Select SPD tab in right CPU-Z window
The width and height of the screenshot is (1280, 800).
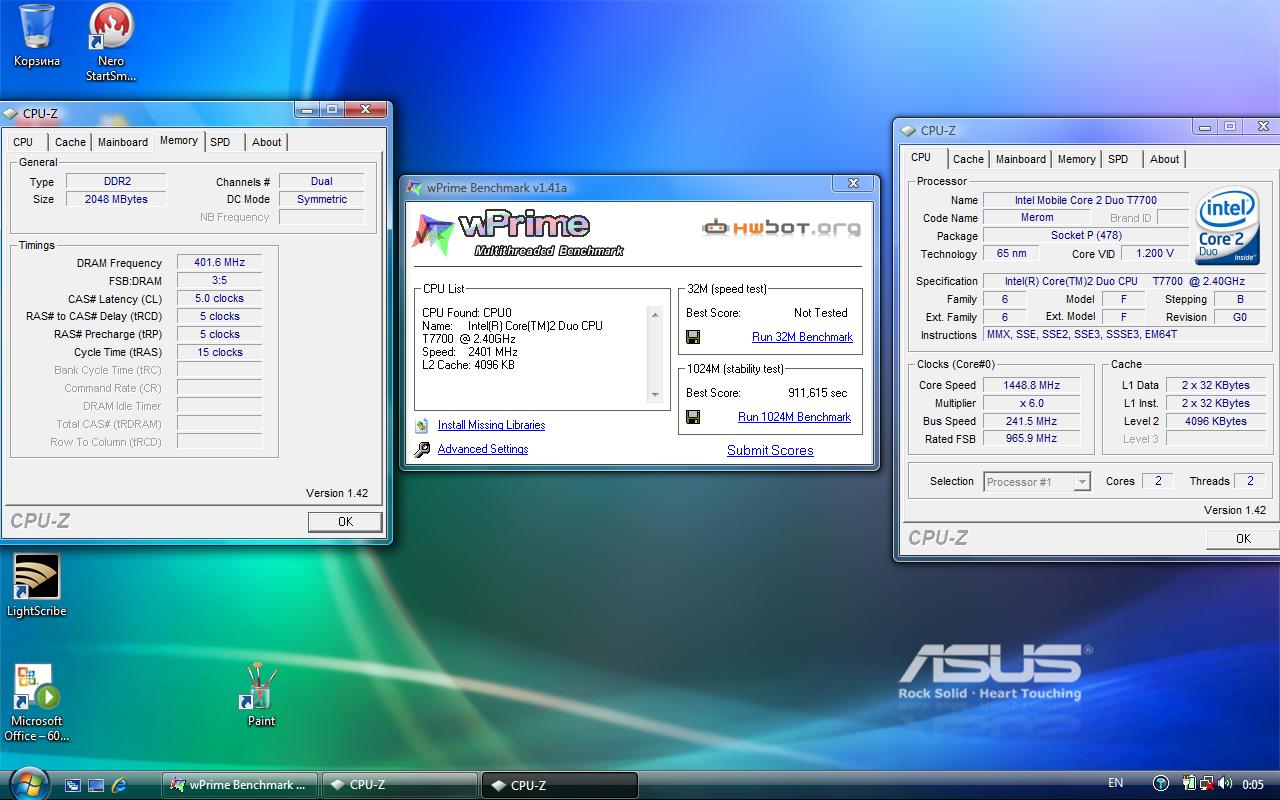pyautogui.click(x=1118, y=159)
